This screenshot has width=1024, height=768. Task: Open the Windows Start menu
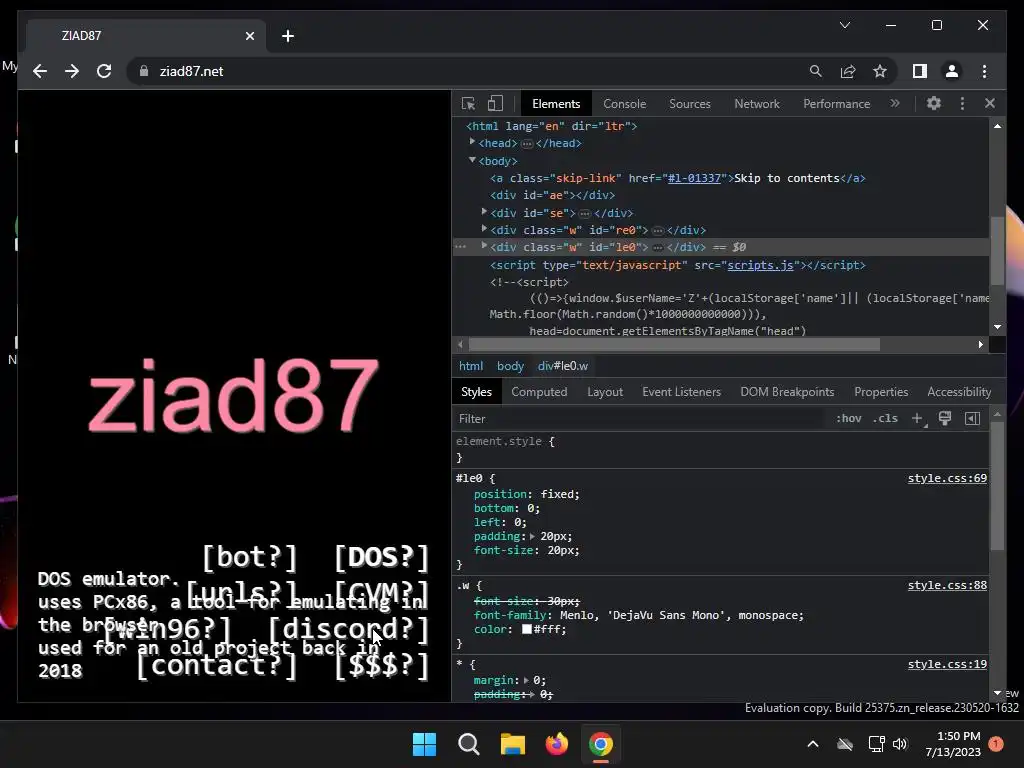[x=424, y=744]
